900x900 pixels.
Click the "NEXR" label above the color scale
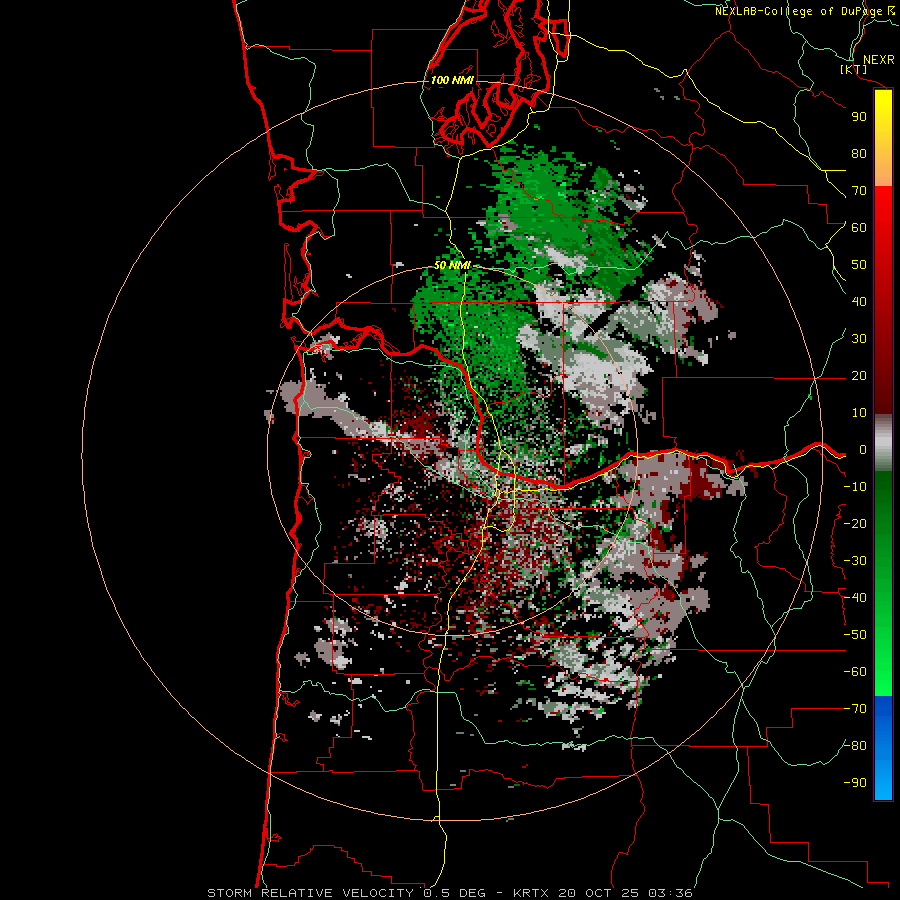coord(879,60)
